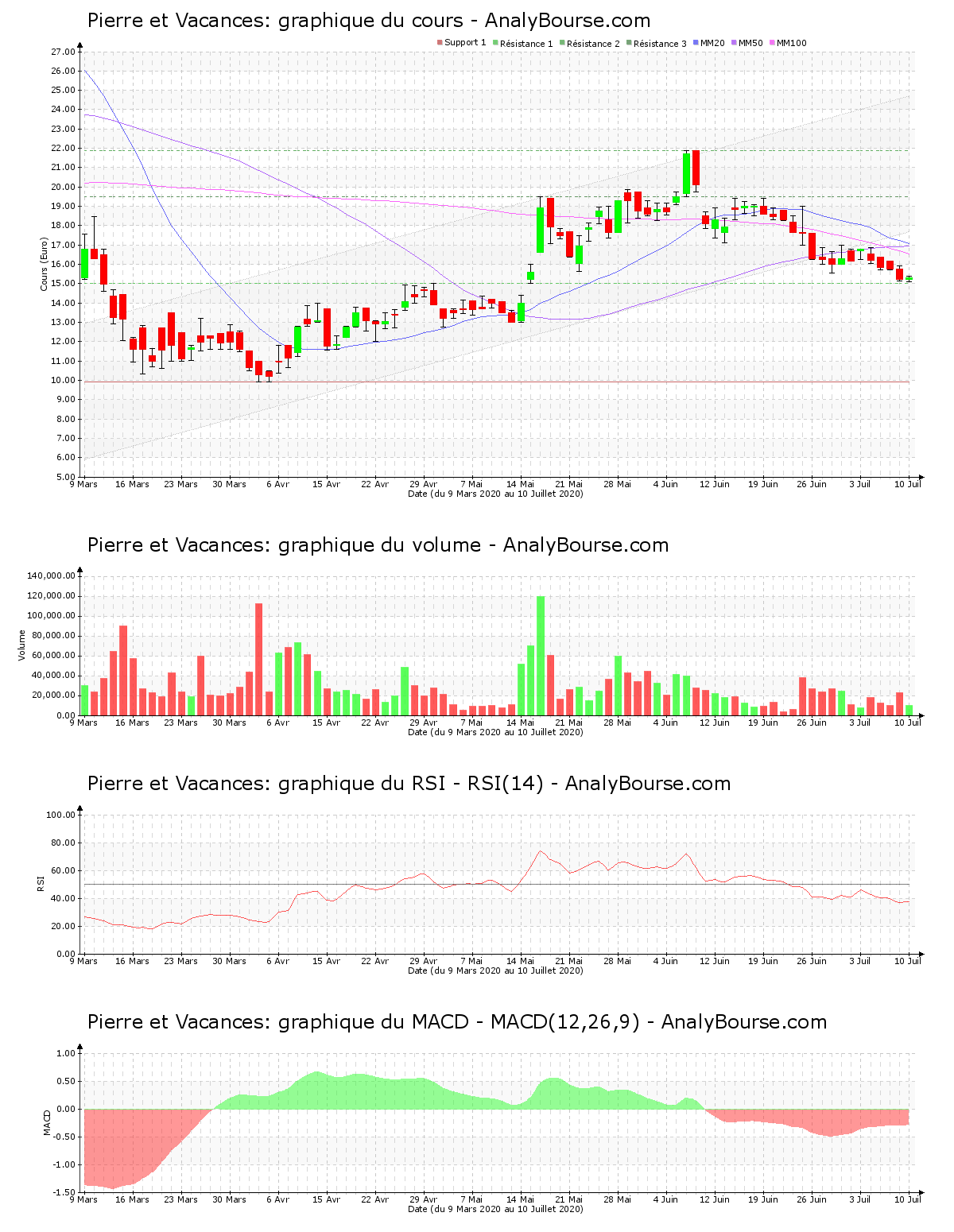Viewport: 954px width, 1232px height.
Task: Click the red Support 1 legend swatch
Action: click(x=440, y=43)
